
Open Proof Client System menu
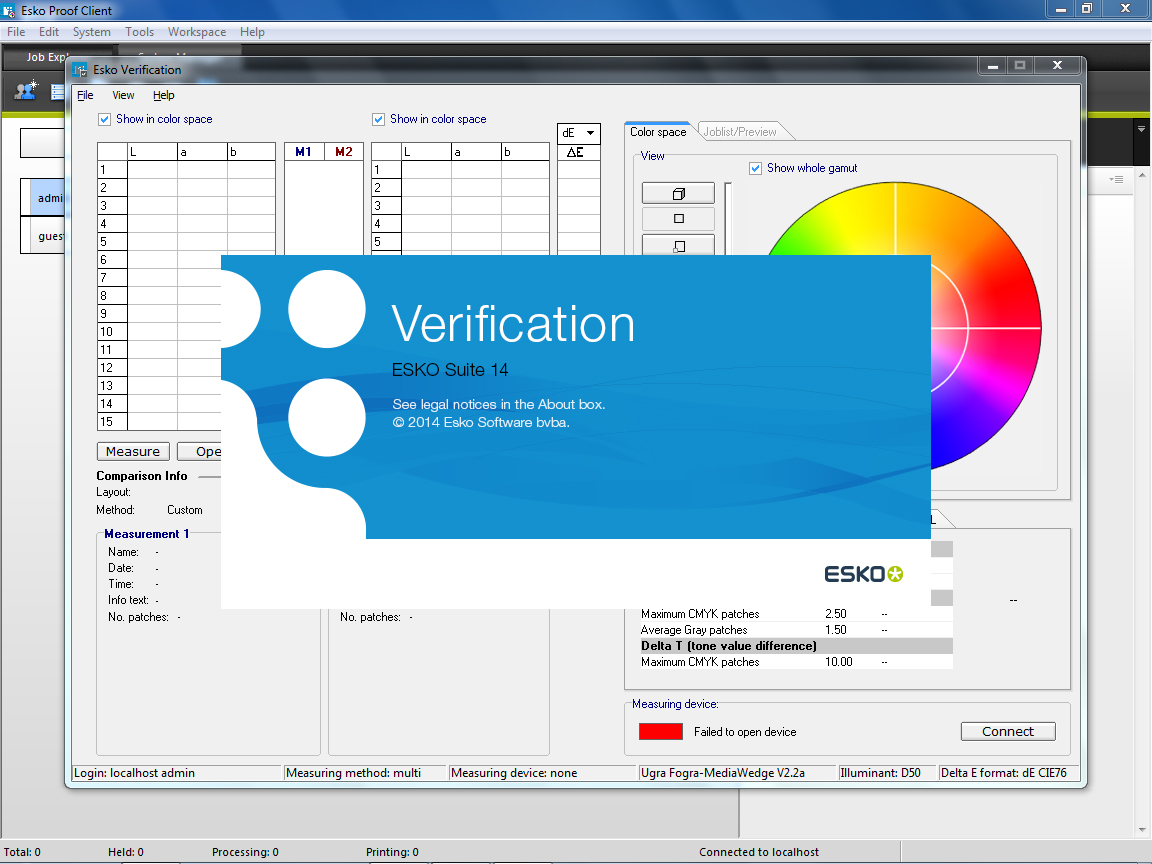92,32
